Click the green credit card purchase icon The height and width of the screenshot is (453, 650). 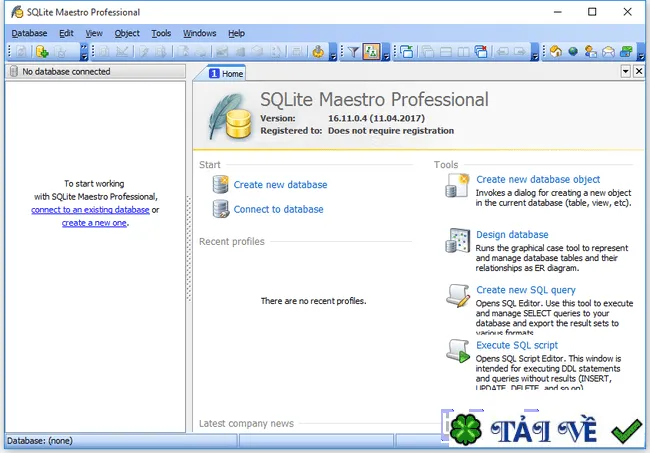point(626,52)
